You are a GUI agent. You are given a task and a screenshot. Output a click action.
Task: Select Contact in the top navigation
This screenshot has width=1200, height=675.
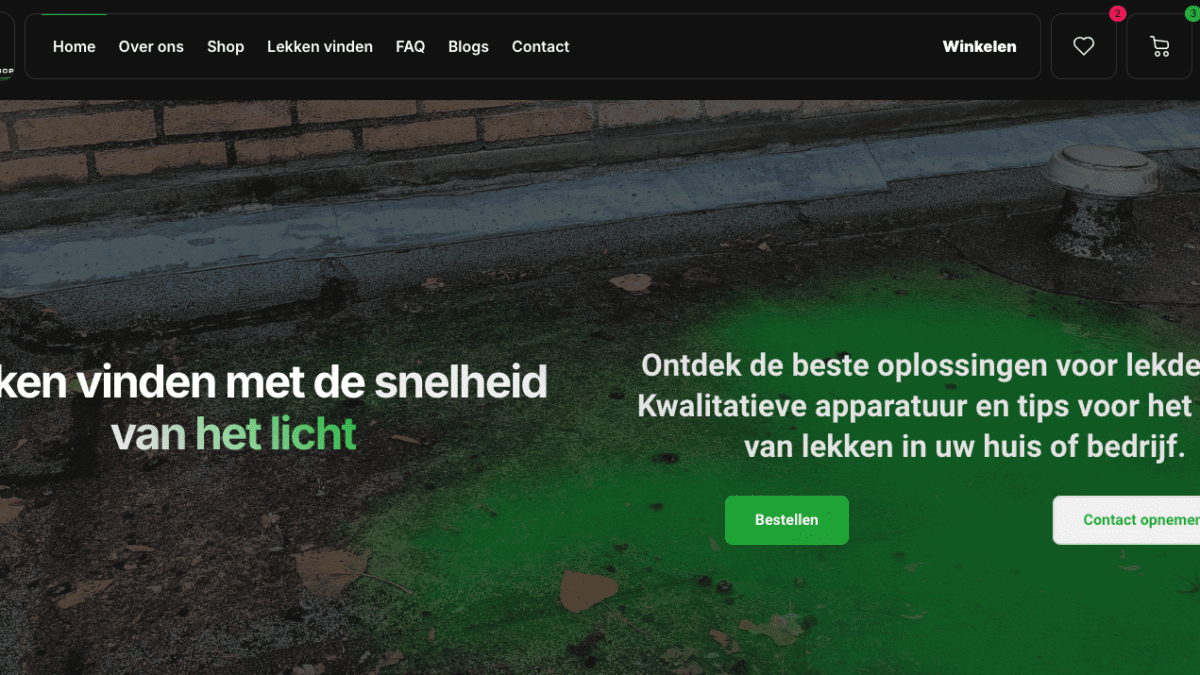[x=540, y=46]
